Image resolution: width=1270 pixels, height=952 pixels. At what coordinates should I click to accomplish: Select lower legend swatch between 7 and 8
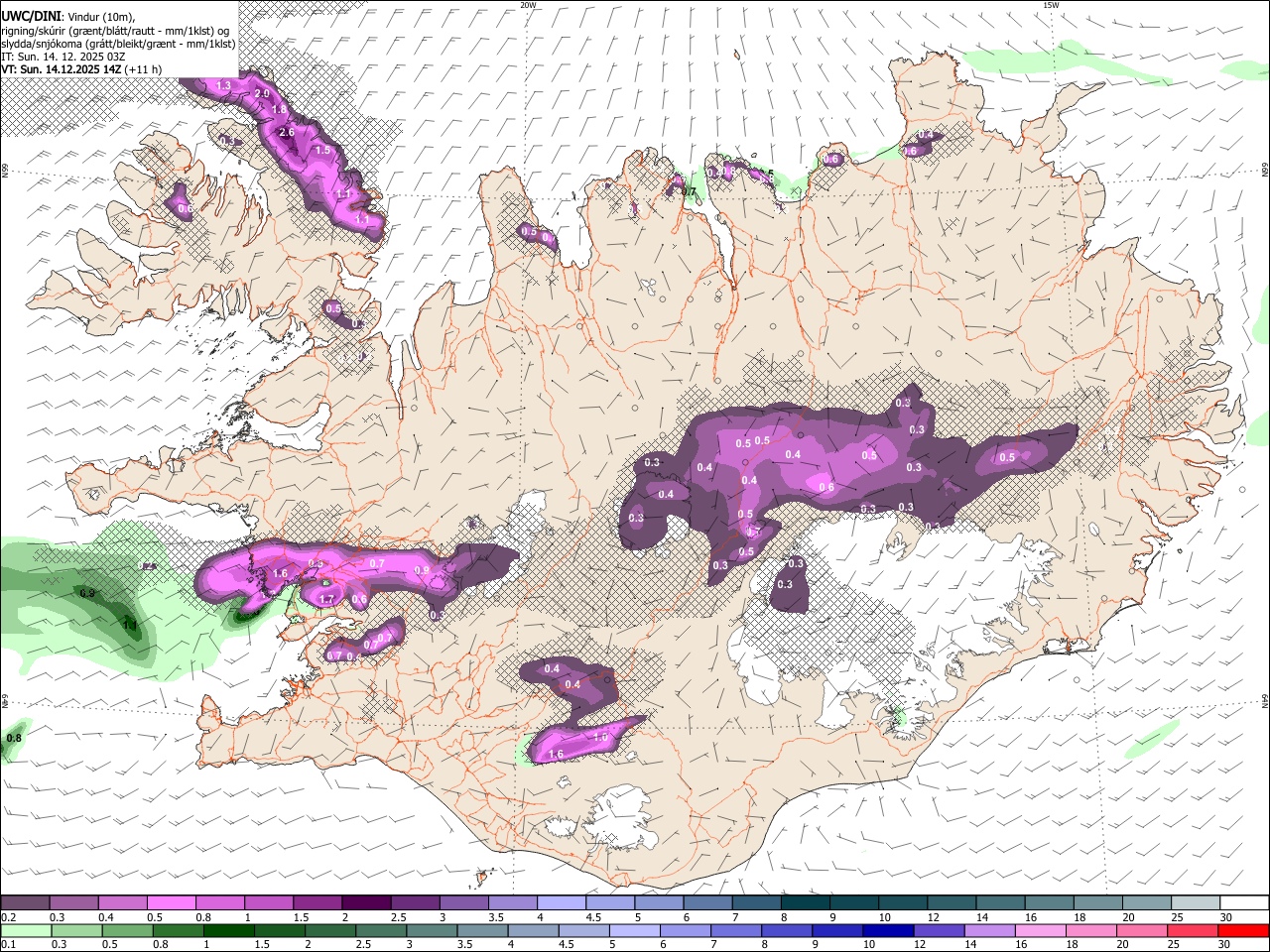[x=734, y=930]
